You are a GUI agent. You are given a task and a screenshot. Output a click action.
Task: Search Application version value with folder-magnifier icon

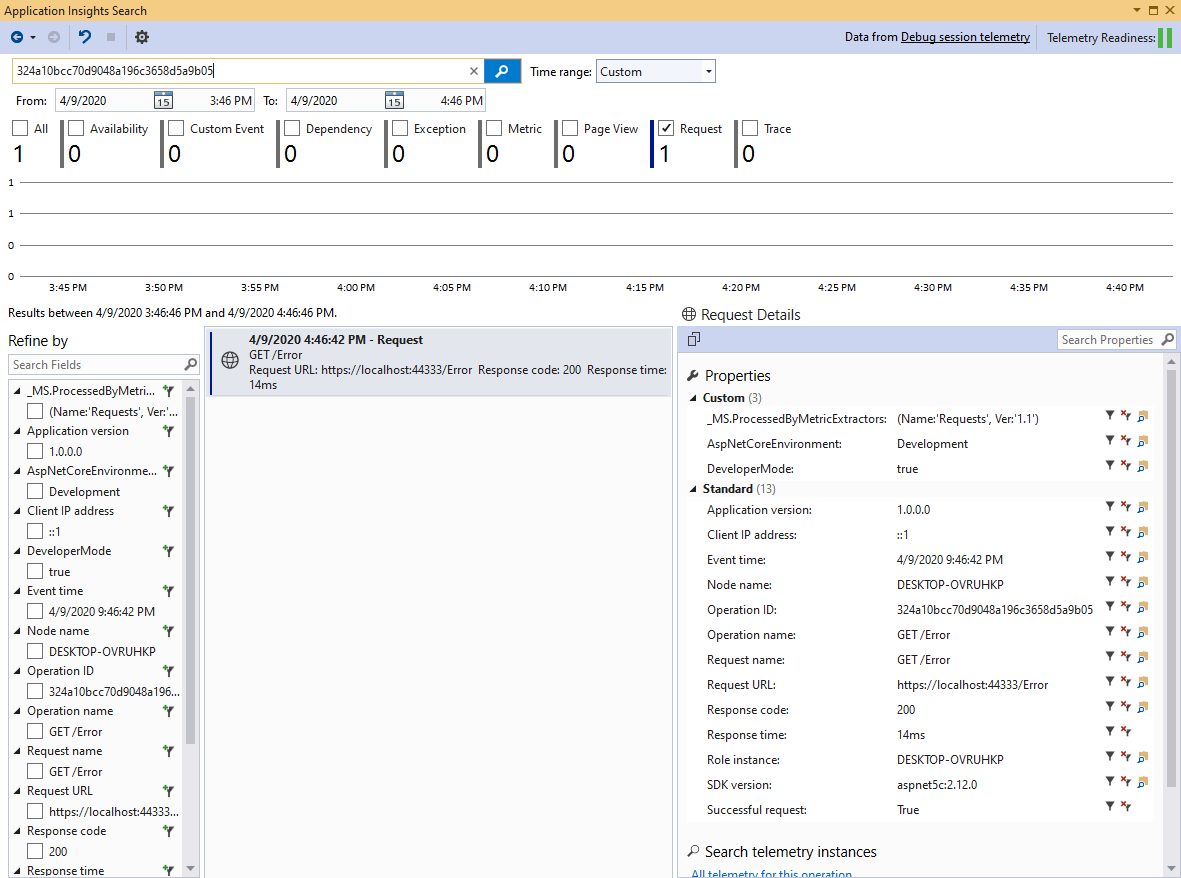tap(1143, 507)
